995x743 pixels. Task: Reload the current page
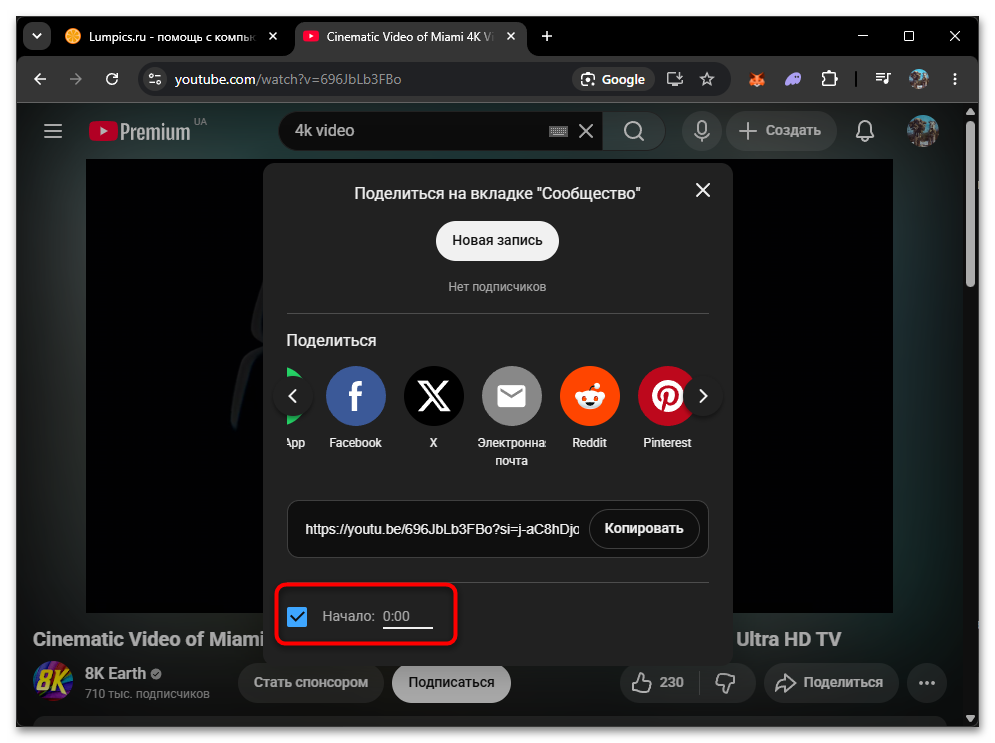[112, 79]
